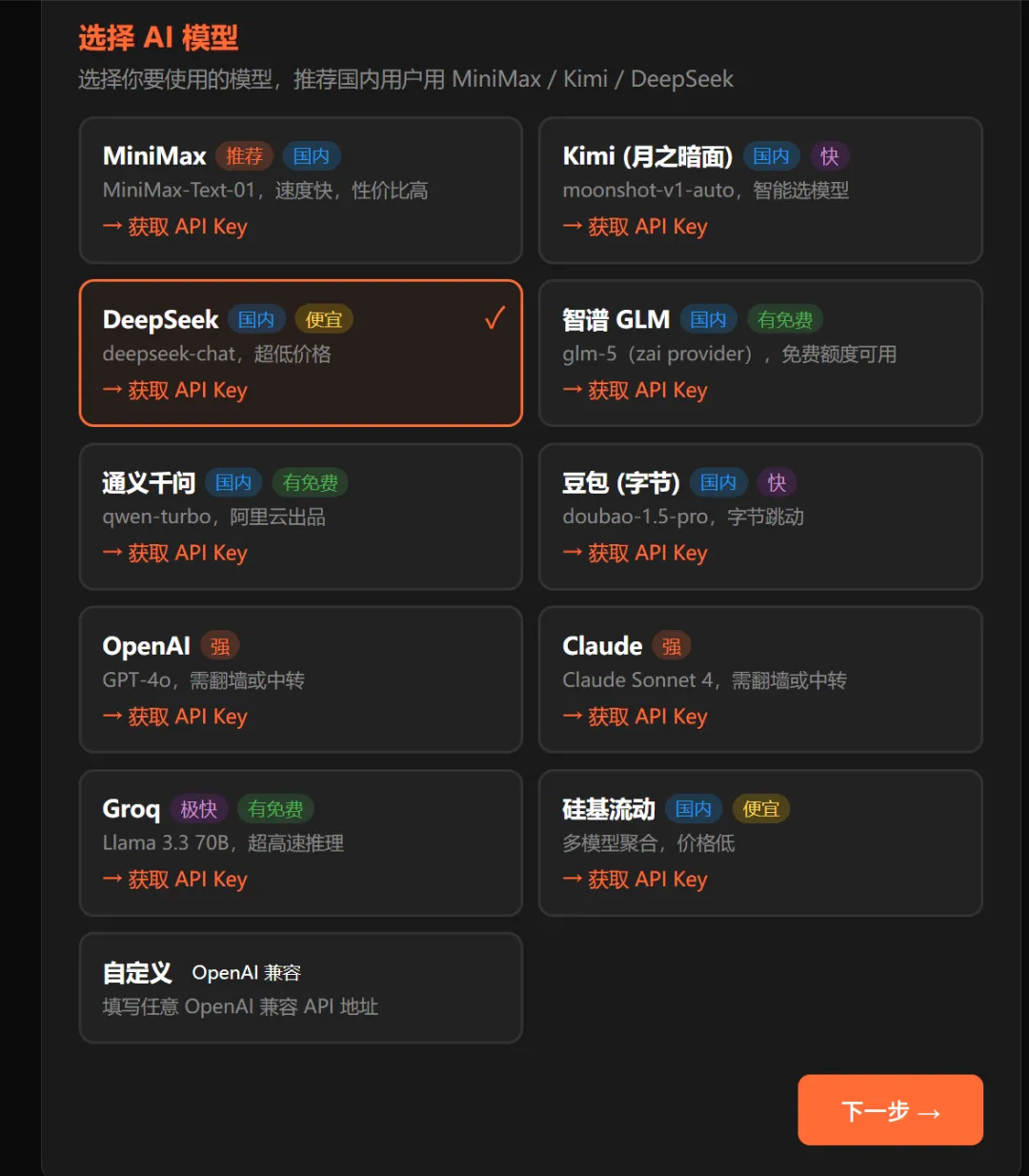Click the 便宜 badge next to DeepSeek
Viewport: 1029px width, 1176px height.
(324, 319)
